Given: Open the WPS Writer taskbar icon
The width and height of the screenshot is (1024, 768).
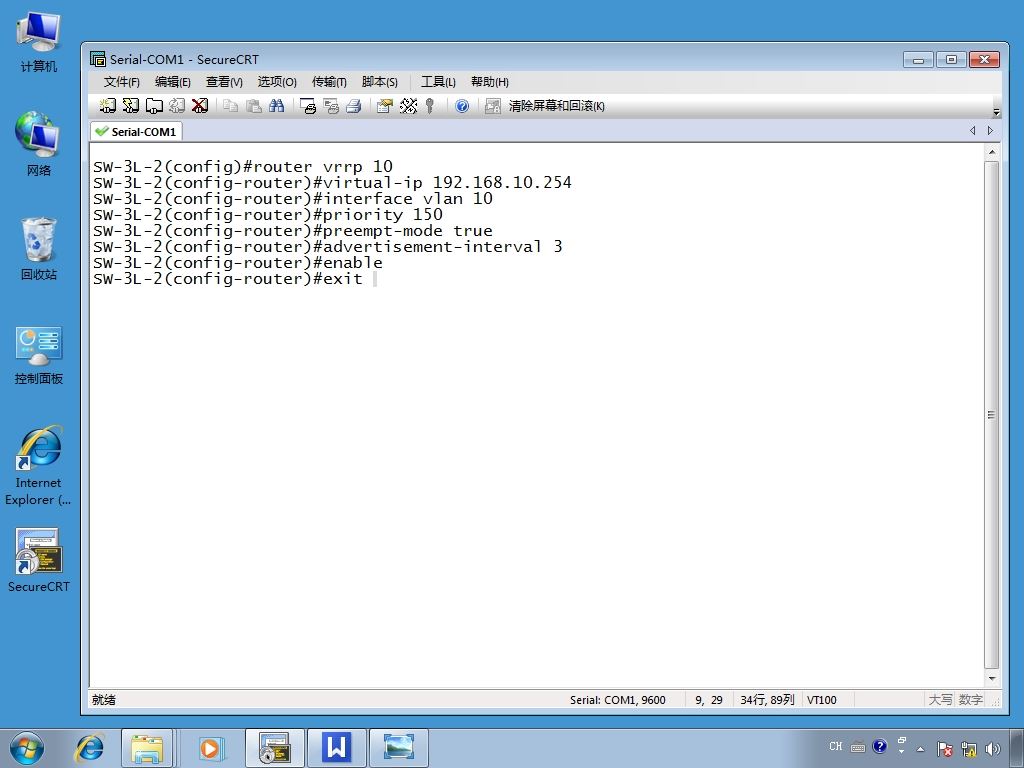Looking at the screenshot, I should pyautogui.click(x=336, y=747).
